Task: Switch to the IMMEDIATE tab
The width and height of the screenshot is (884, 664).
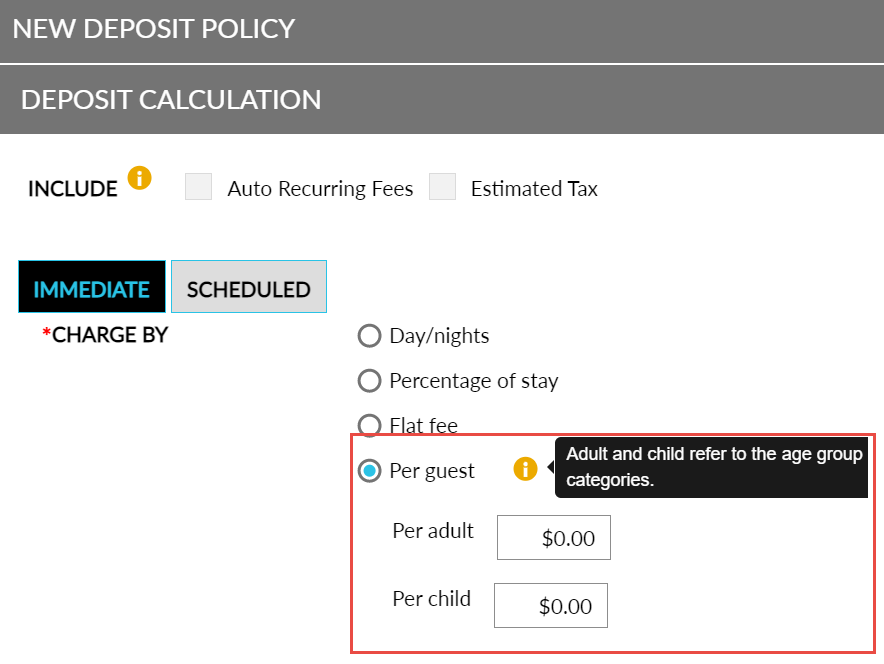Action: [x=92, y=289]
